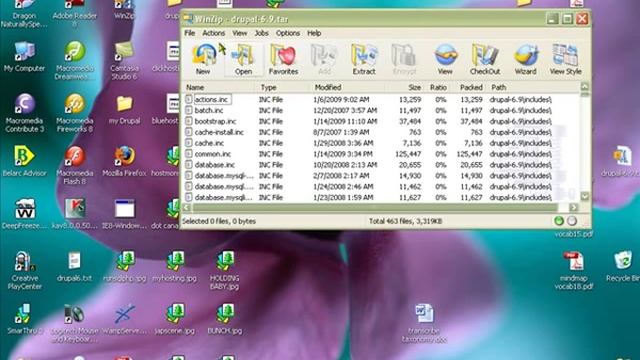Sort by Modified column header
The width and height of the screenshot is (640, 360).
coord(347,87)
